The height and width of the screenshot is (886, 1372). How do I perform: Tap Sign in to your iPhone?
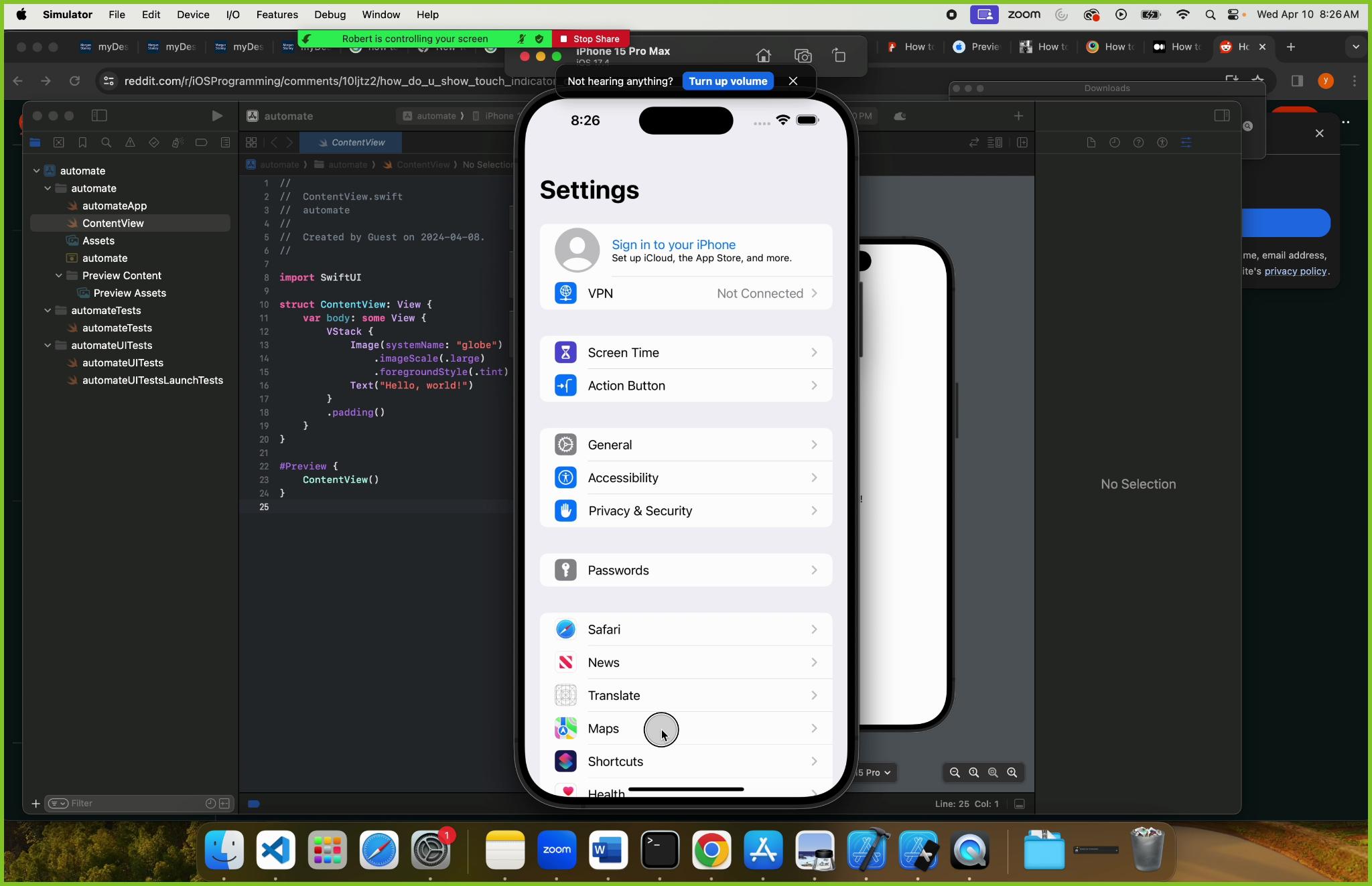point(673,244)
